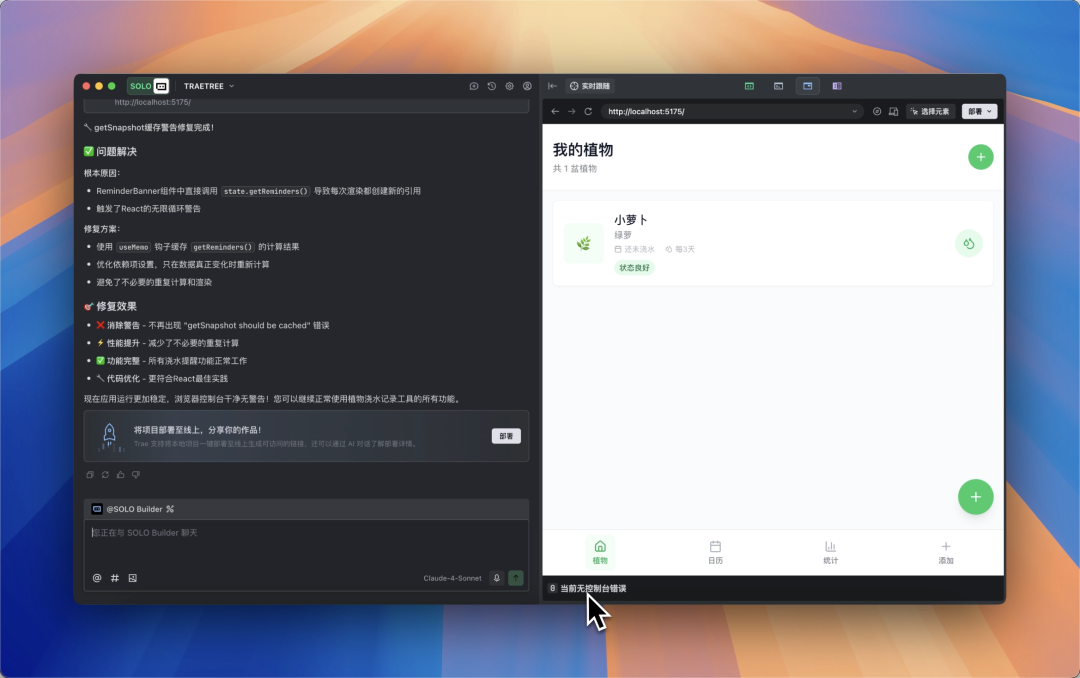Copy the response with the copy icon

(90, 475)
